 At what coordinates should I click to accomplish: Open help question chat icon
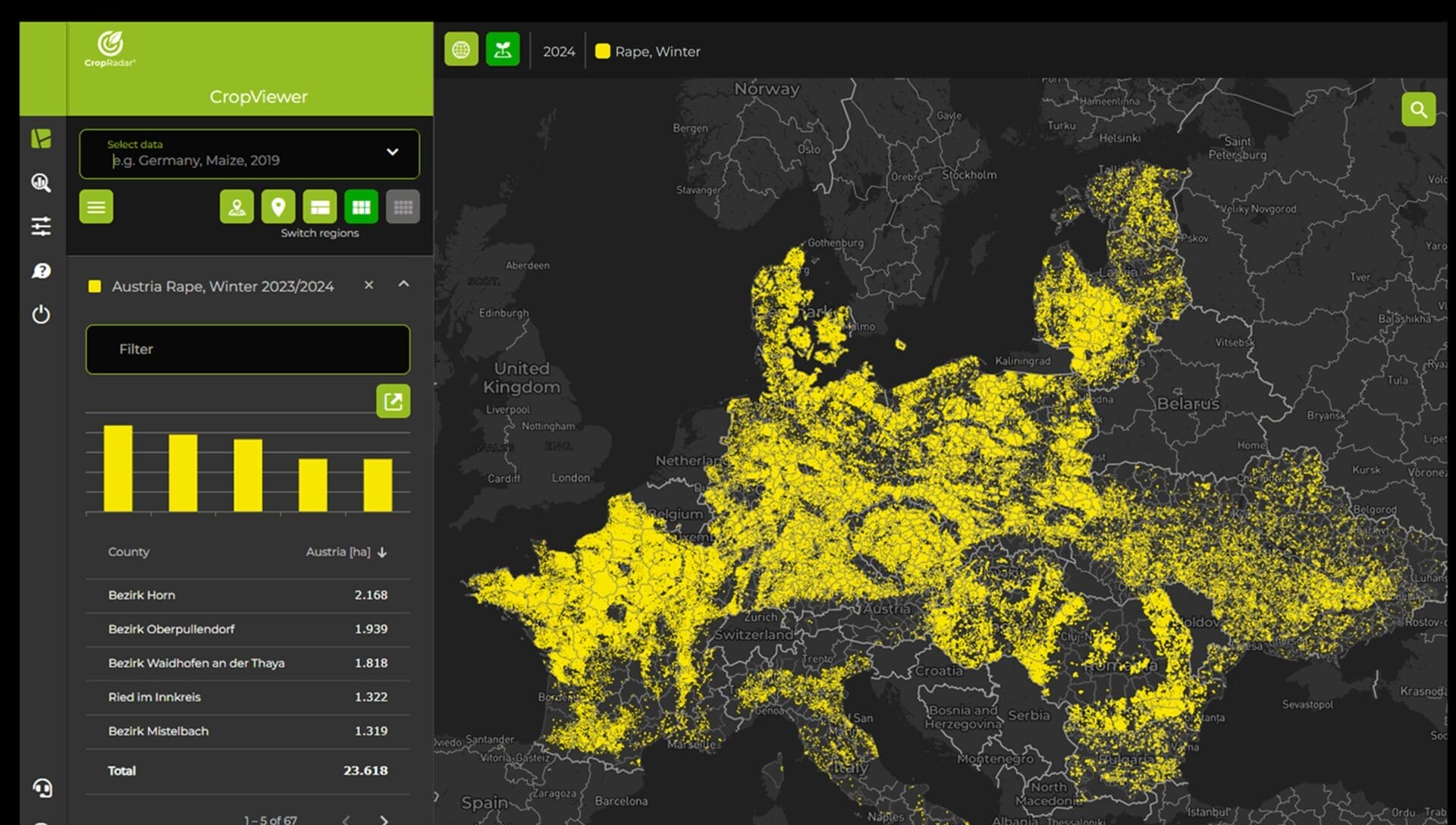(41, 271)
